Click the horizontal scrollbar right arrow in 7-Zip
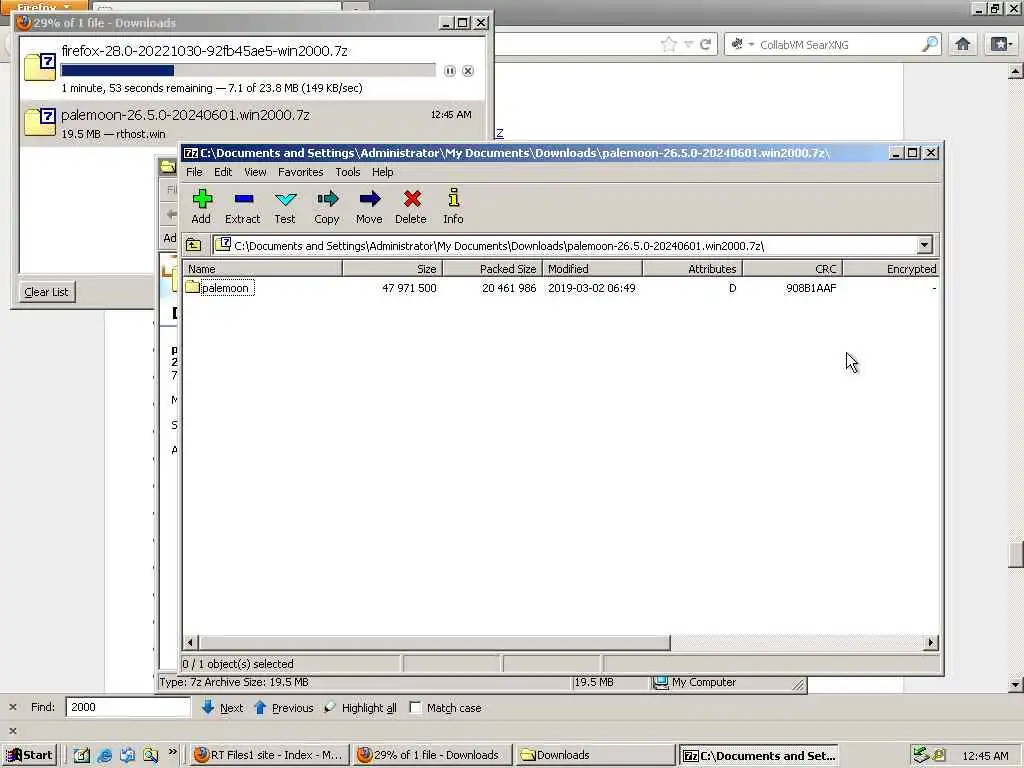Image resolution: width=1024 pixels, height=768 pixels. [931, 643]
